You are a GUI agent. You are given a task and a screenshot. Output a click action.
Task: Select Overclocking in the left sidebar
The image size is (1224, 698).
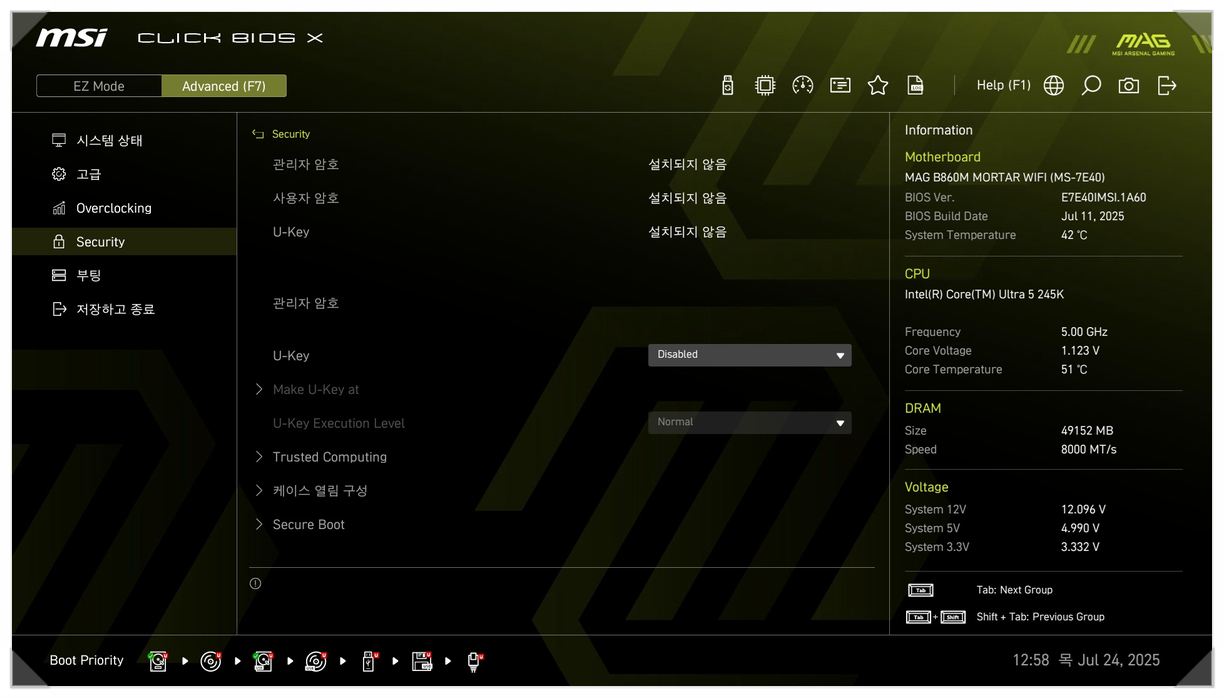114,208
